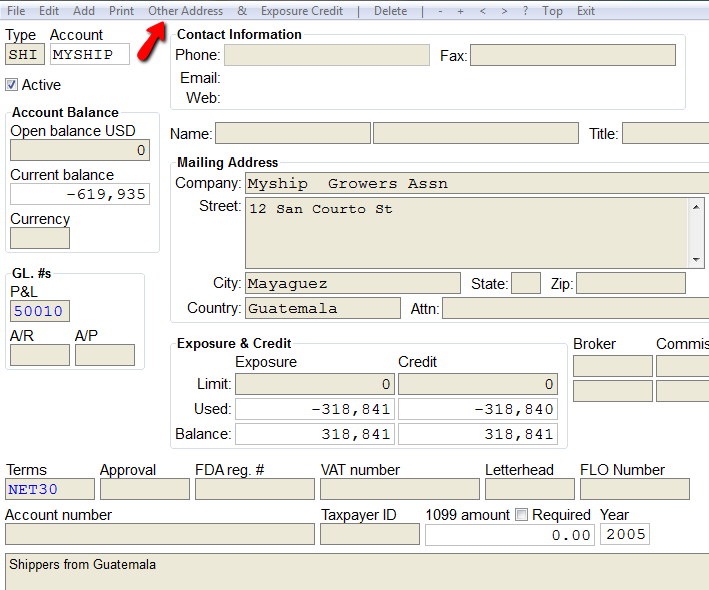Click the plus (+) menu item
Image resolution: width=709 pixels, height=590 pixels.
pyautogui.click(x=460, y=11)
